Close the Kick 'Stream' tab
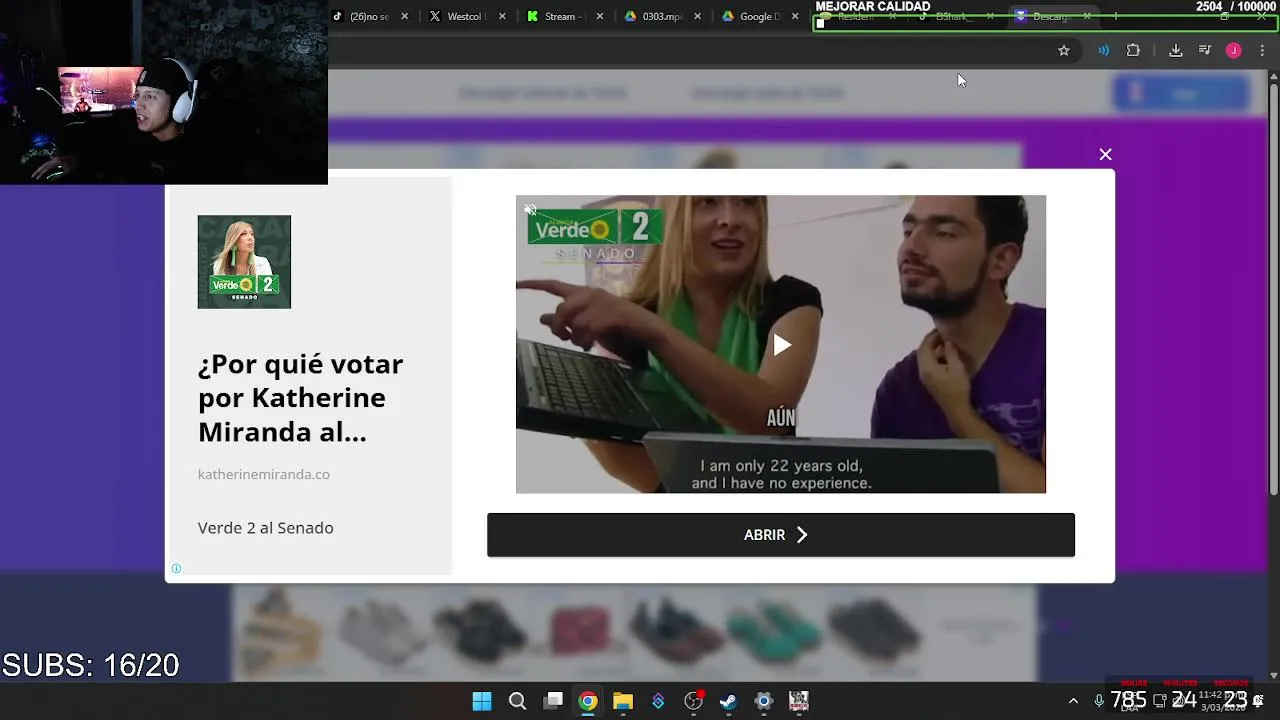Viewport: 1280px width, 720px height. (x=599, y=16)
